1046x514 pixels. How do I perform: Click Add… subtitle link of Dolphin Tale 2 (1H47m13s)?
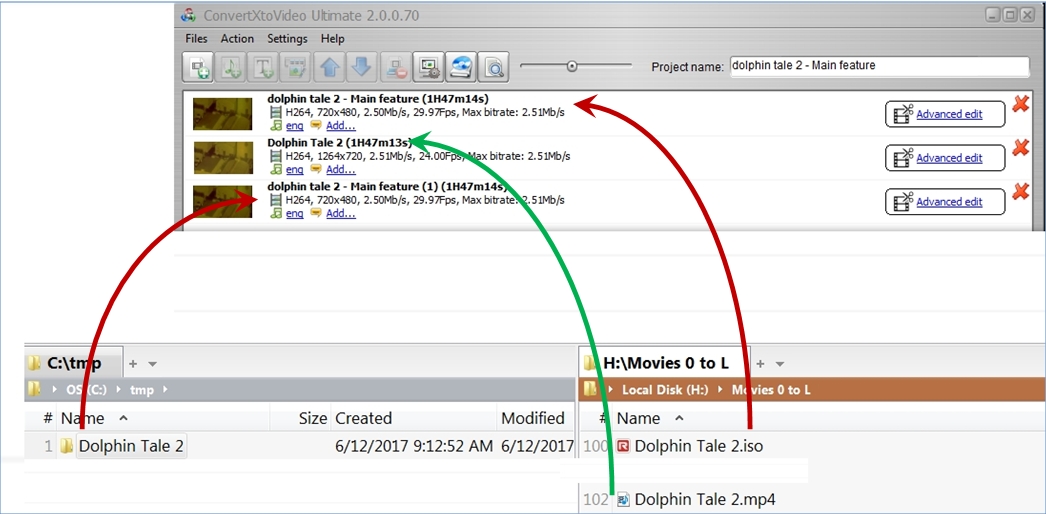pos(340,169)
